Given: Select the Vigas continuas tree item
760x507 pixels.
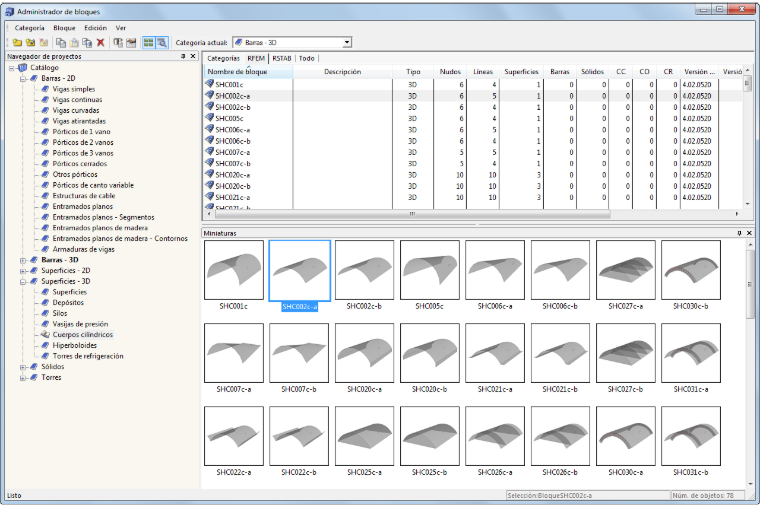Looking at the screenshot, I should (x=78, y=100).
